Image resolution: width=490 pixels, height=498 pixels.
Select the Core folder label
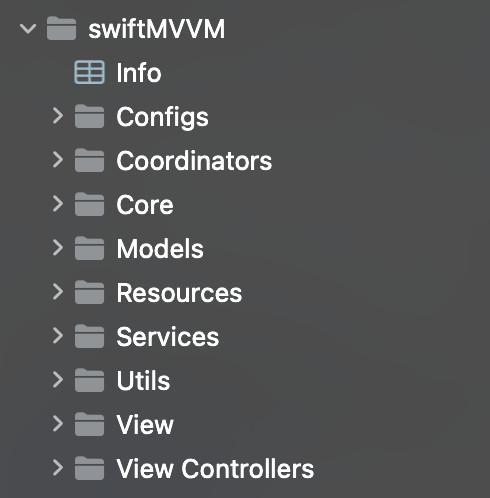[145, 205]
